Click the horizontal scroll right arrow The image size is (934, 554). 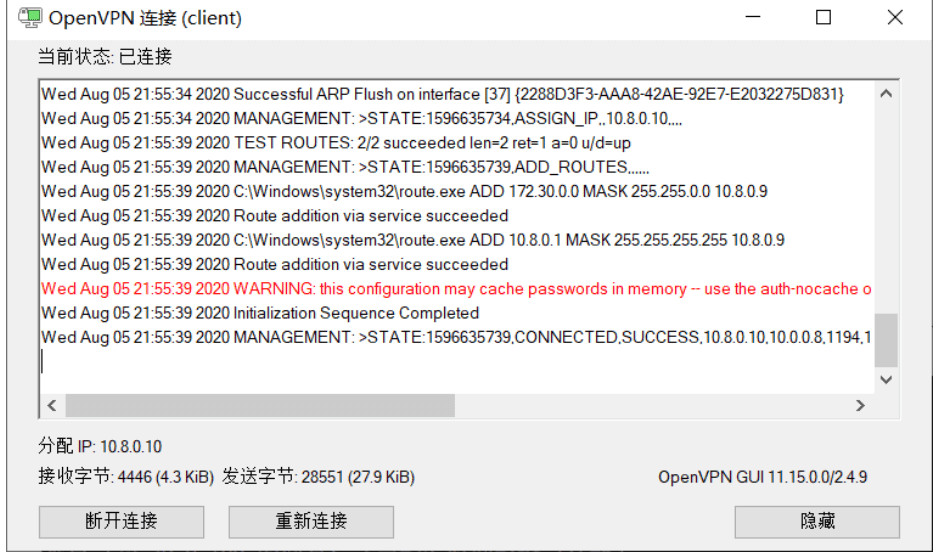[x=860, y=406]
